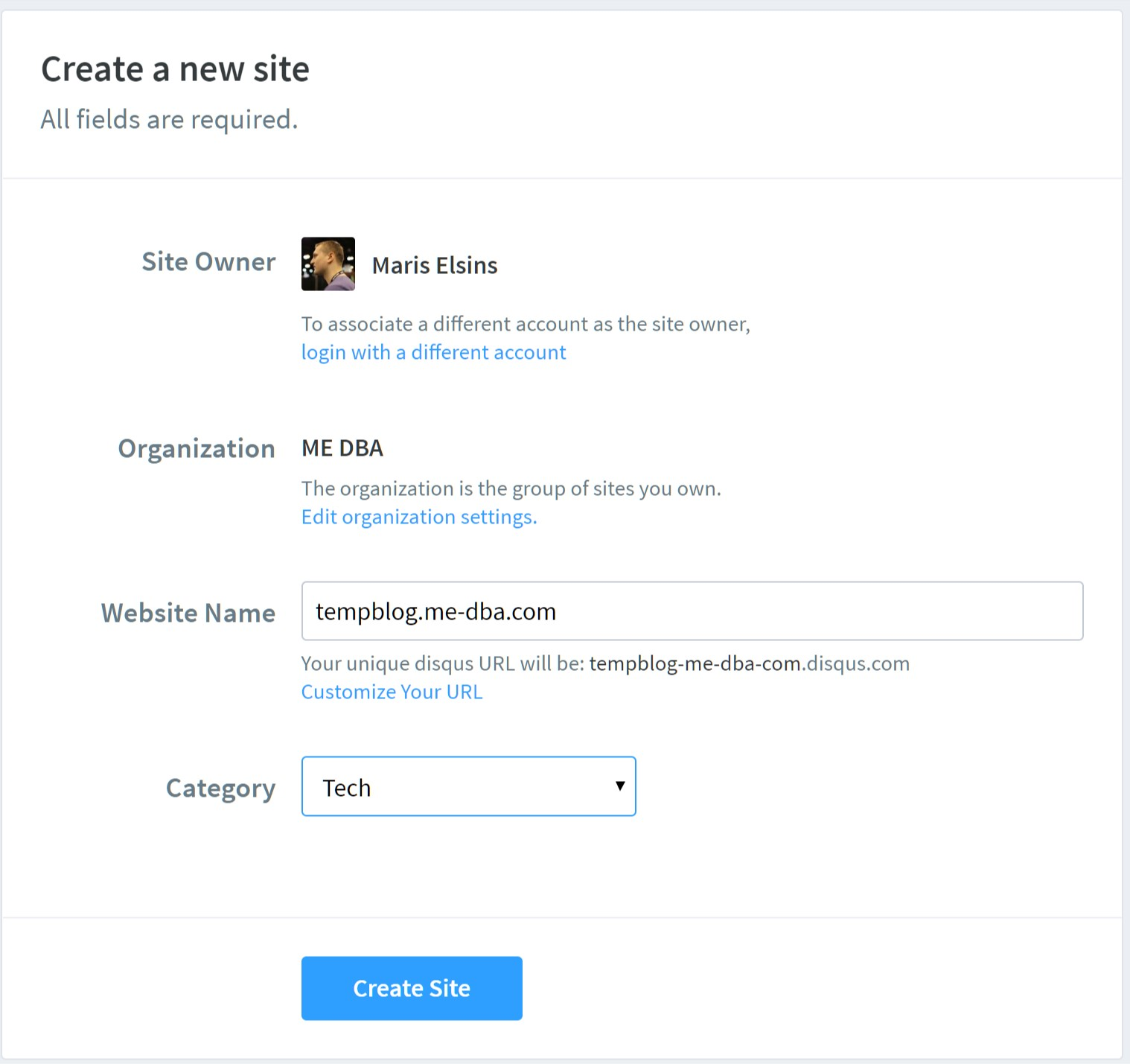Click the Site Owner label
The height and width of the screenshot is (1064, 1130).
tap(208, 262)
